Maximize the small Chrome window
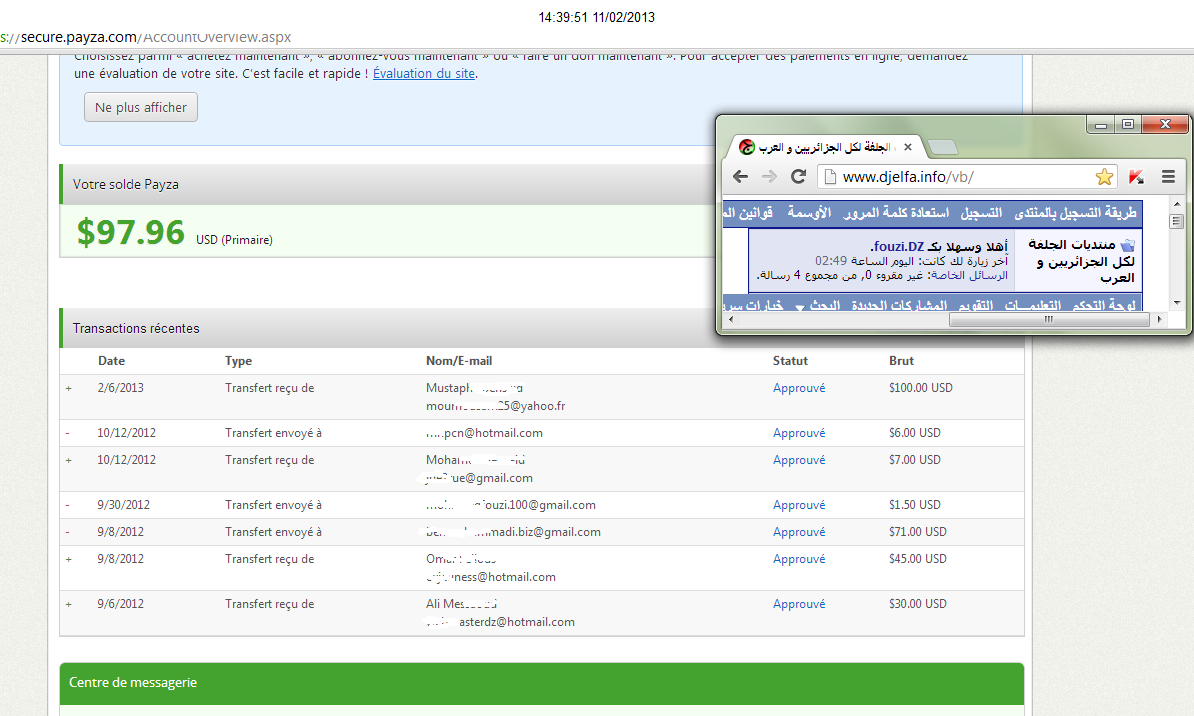1194x716 pixels. [x=1128, y=124]
